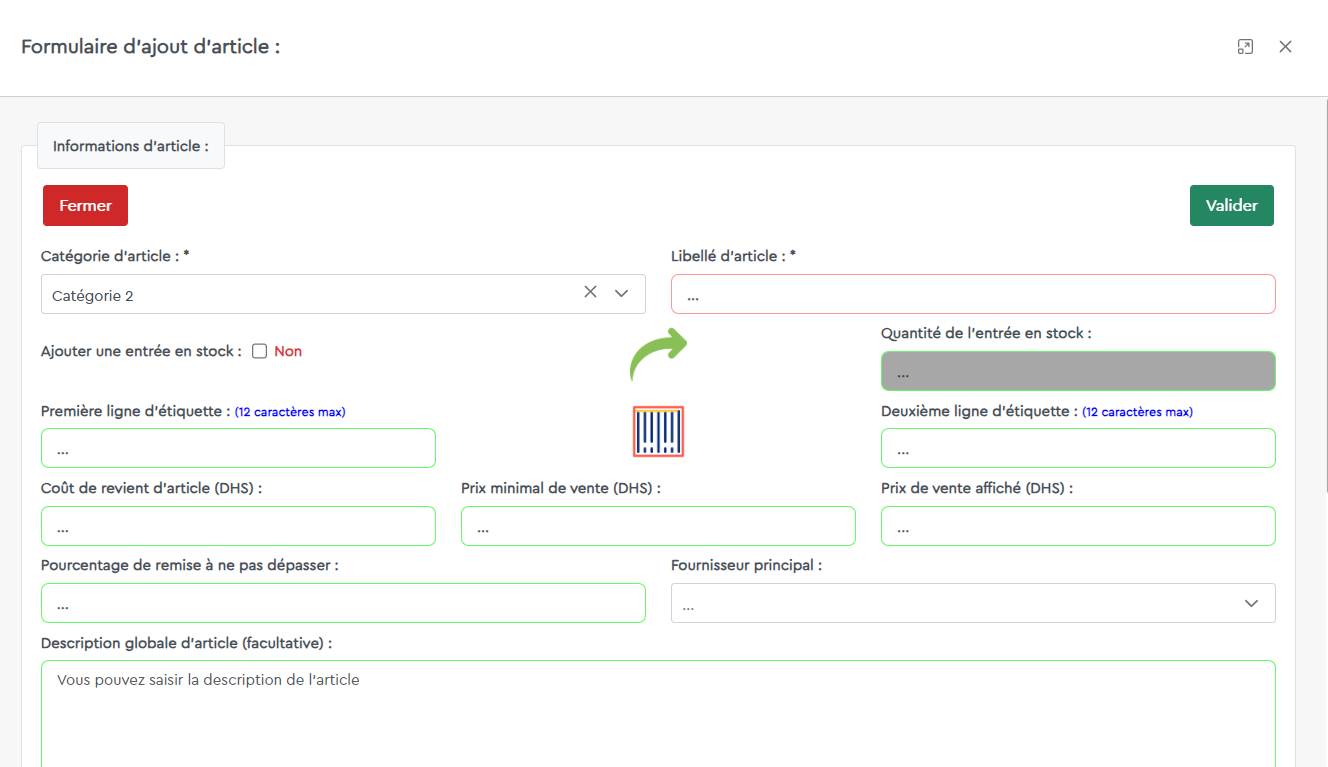Click the green Valider button
Viewport: 1328px width, 767px height.
[x=1231, y=205]
